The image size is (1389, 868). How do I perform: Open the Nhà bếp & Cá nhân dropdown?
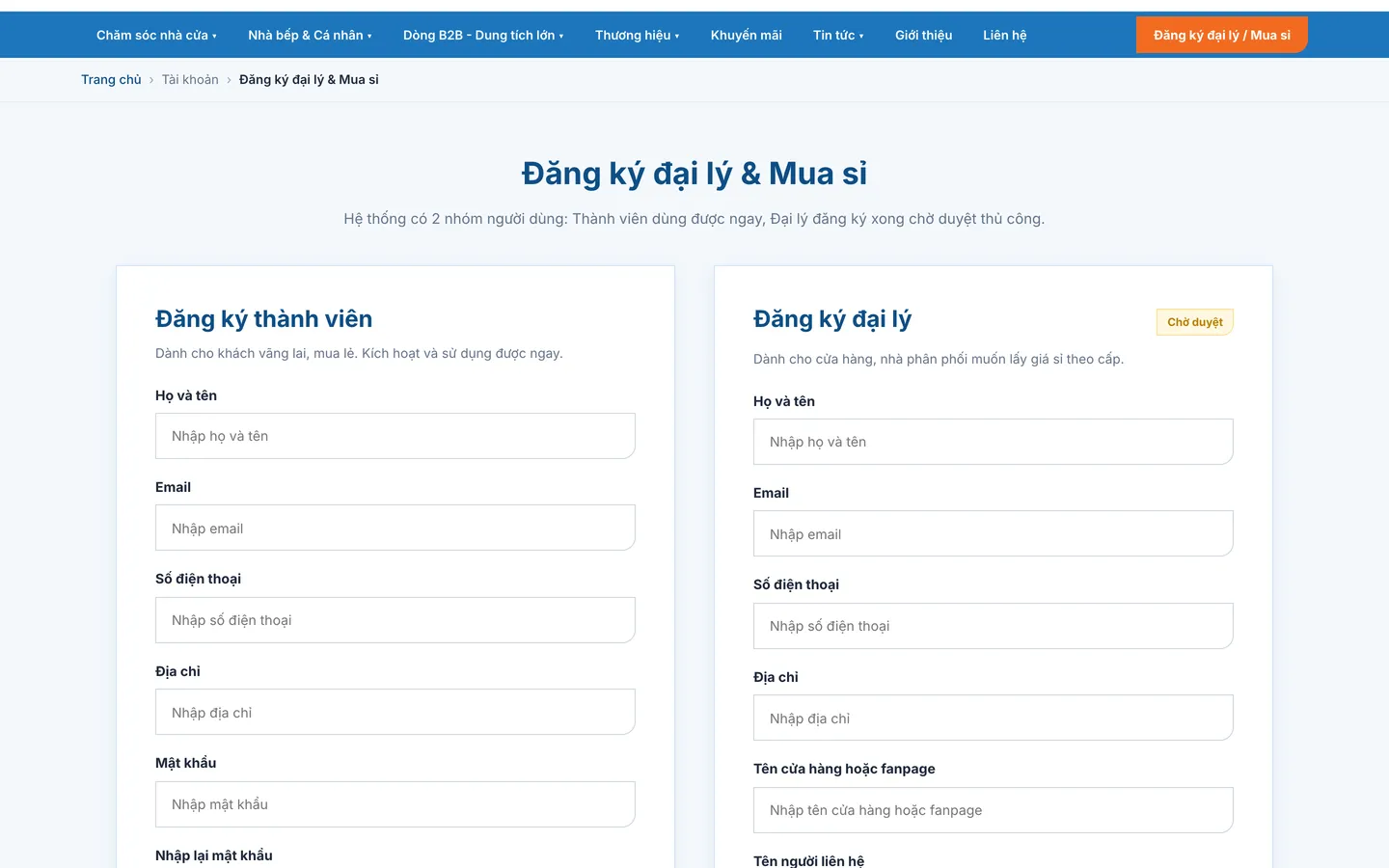(x=310, y=36)
